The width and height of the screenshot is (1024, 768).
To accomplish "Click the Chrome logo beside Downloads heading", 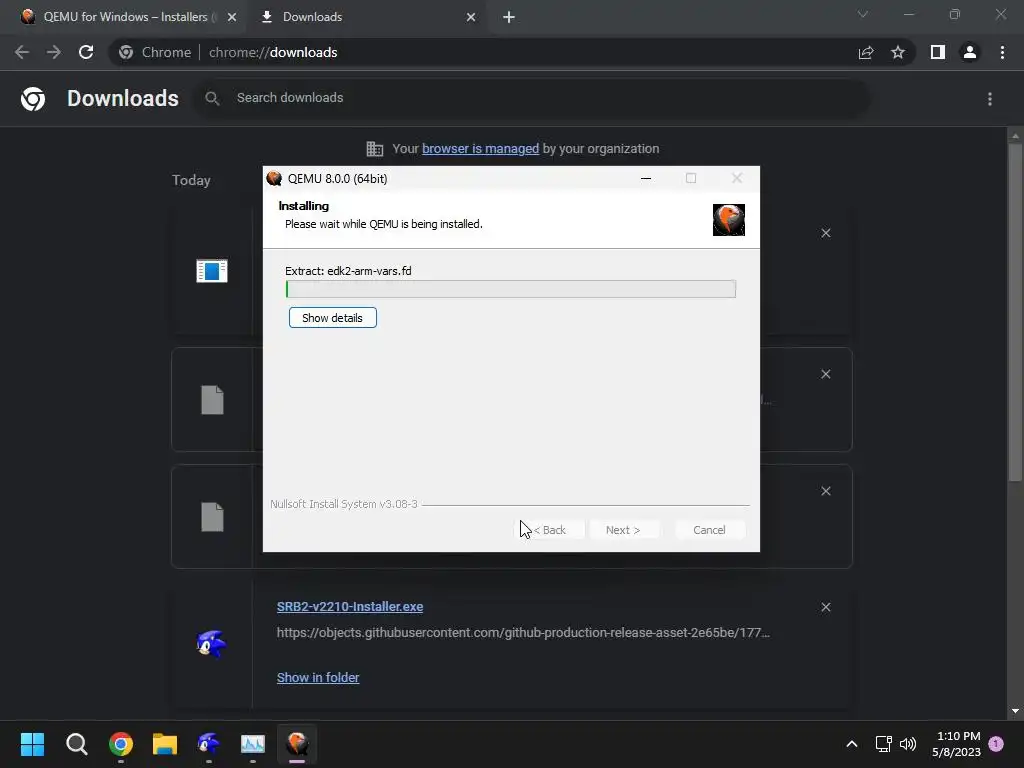I will (x=33, y=99).
